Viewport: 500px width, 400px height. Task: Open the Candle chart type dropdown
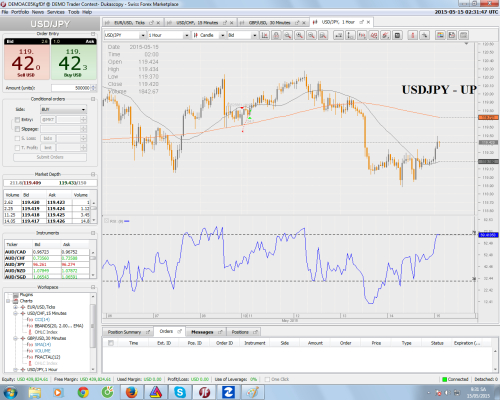(x=209, y=35)
